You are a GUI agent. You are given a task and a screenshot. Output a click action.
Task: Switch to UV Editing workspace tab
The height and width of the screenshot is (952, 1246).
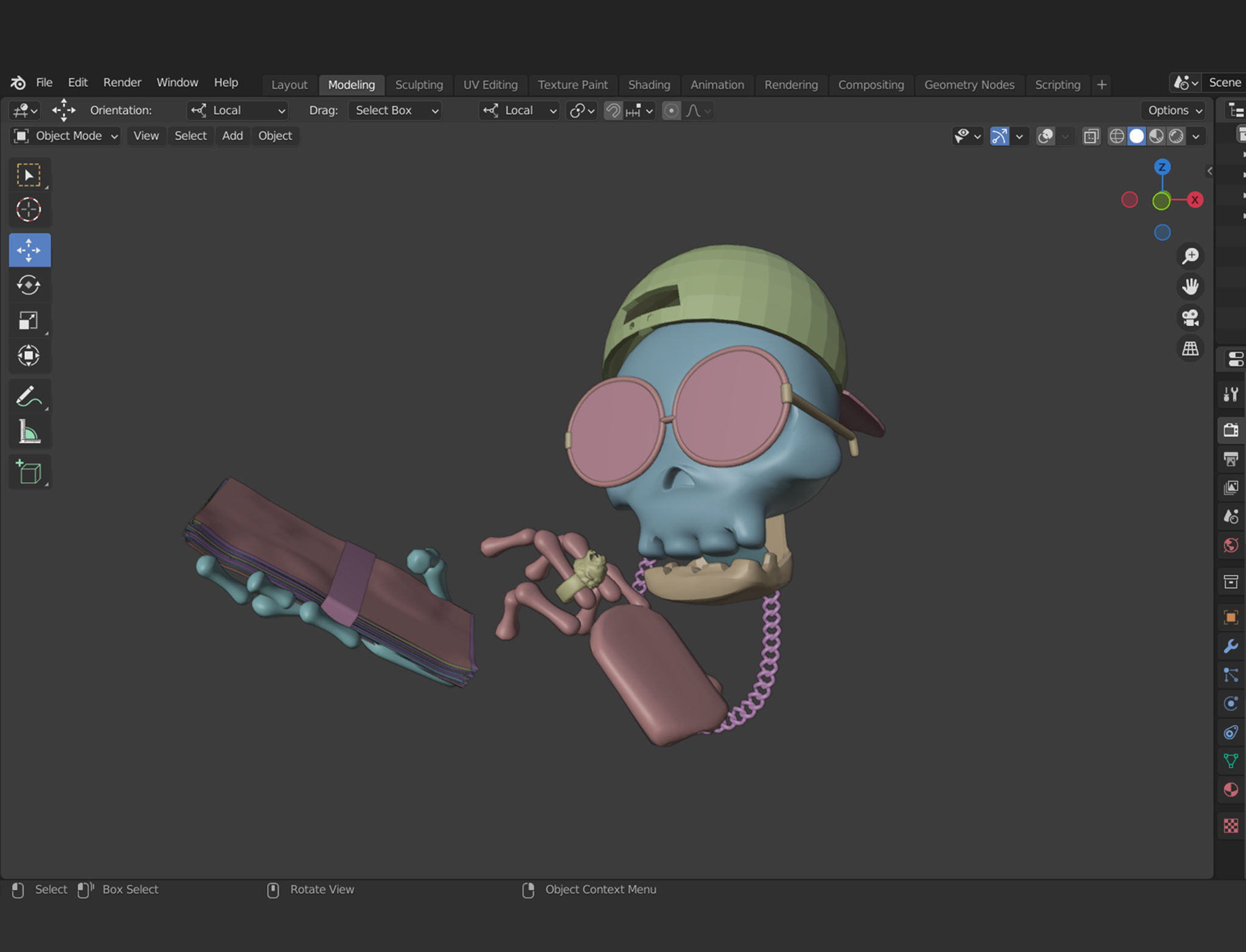[x=490, y=85]
